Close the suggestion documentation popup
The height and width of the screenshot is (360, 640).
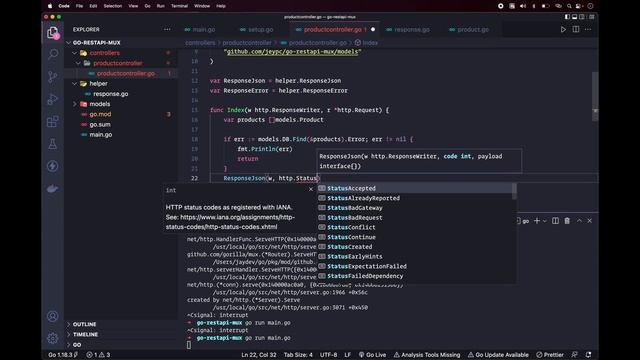click(x=311, y=189)
